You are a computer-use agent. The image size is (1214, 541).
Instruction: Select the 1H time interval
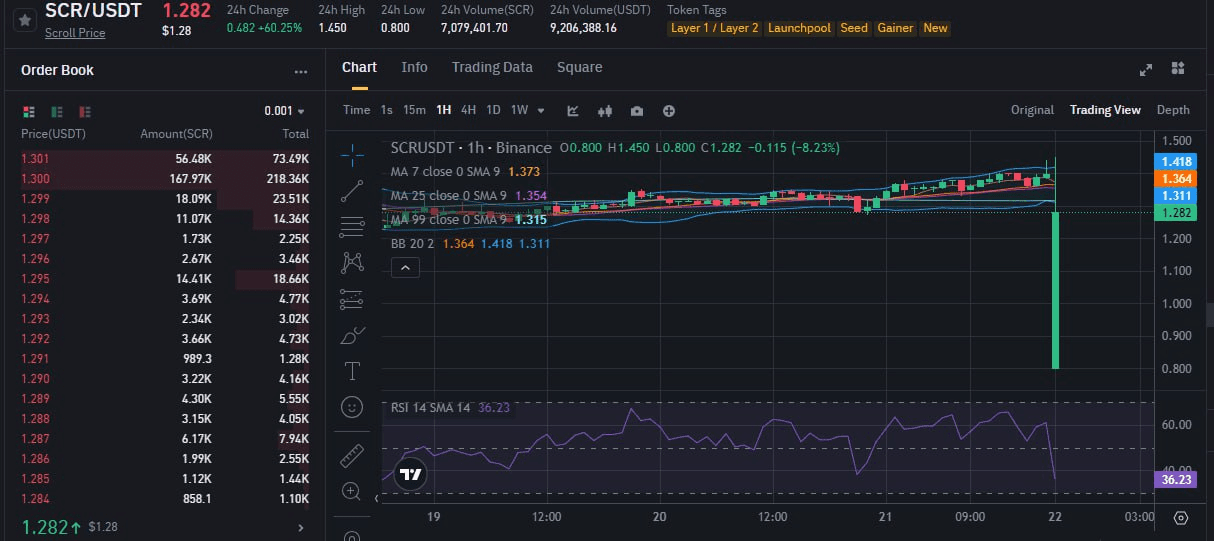[443, 111]
